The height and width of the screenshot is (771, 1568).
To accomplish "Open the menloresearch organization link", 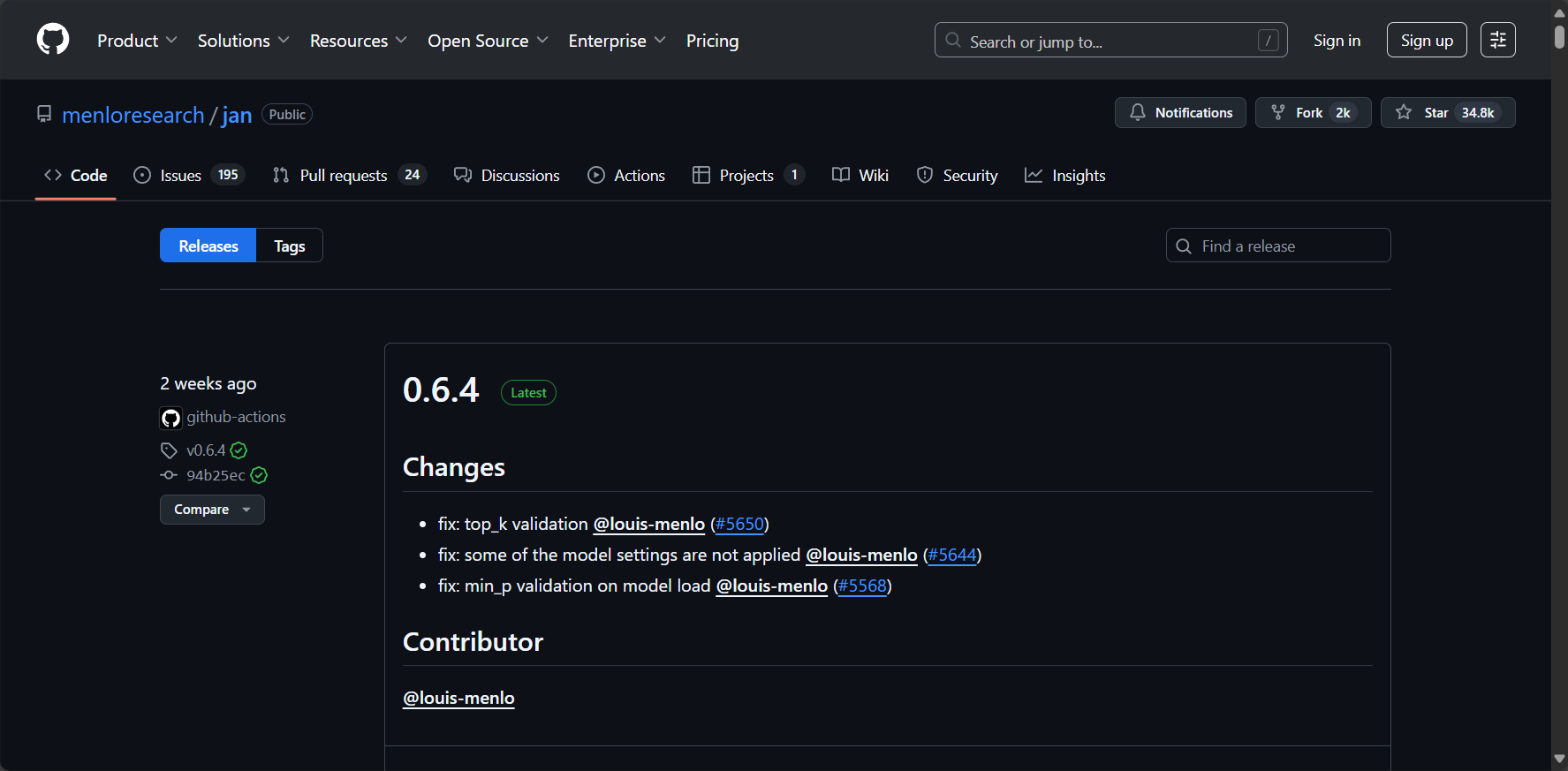I will pos(133,115).
